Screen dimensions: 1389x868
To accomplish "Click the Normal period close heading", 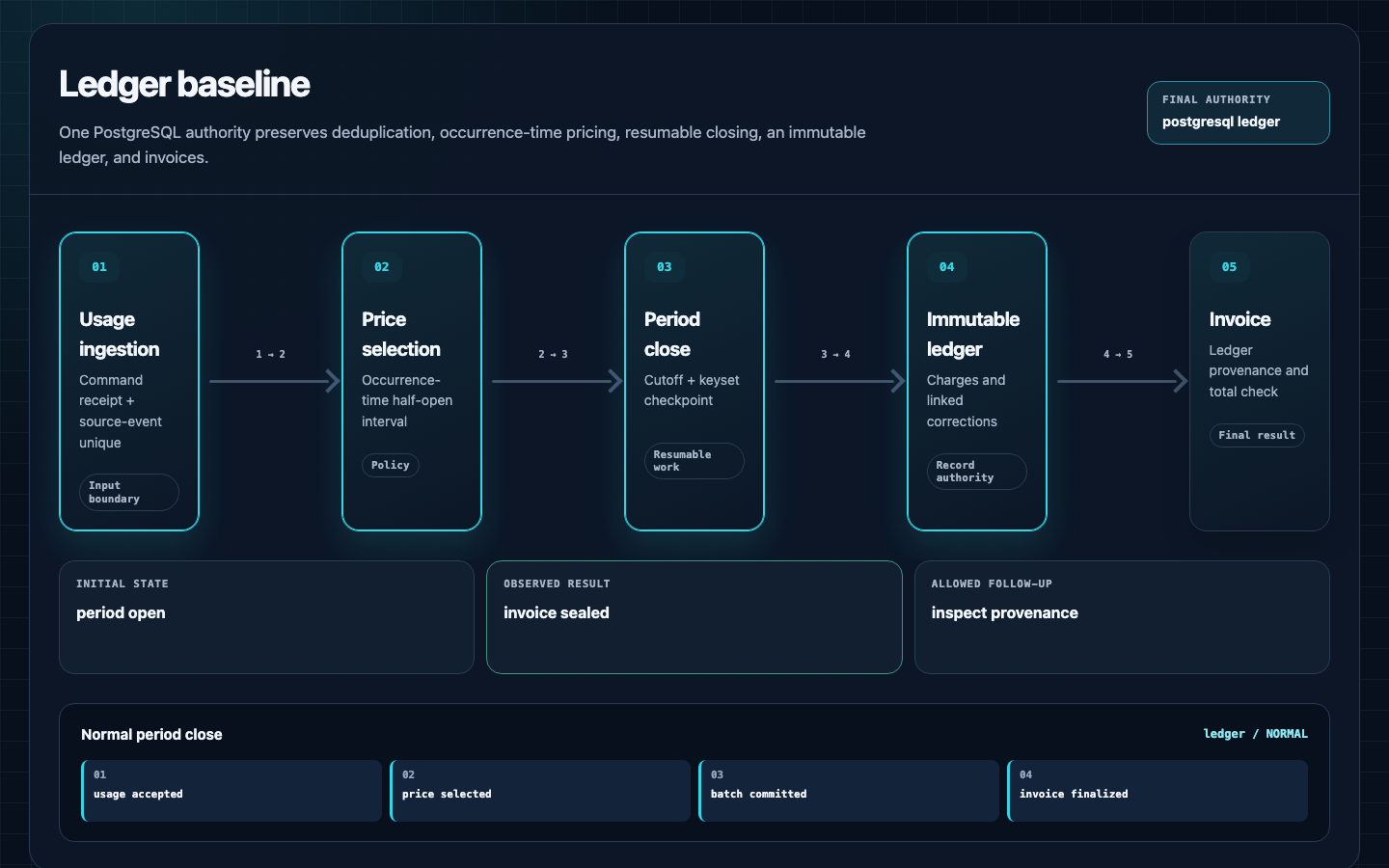I will [151, 735].
